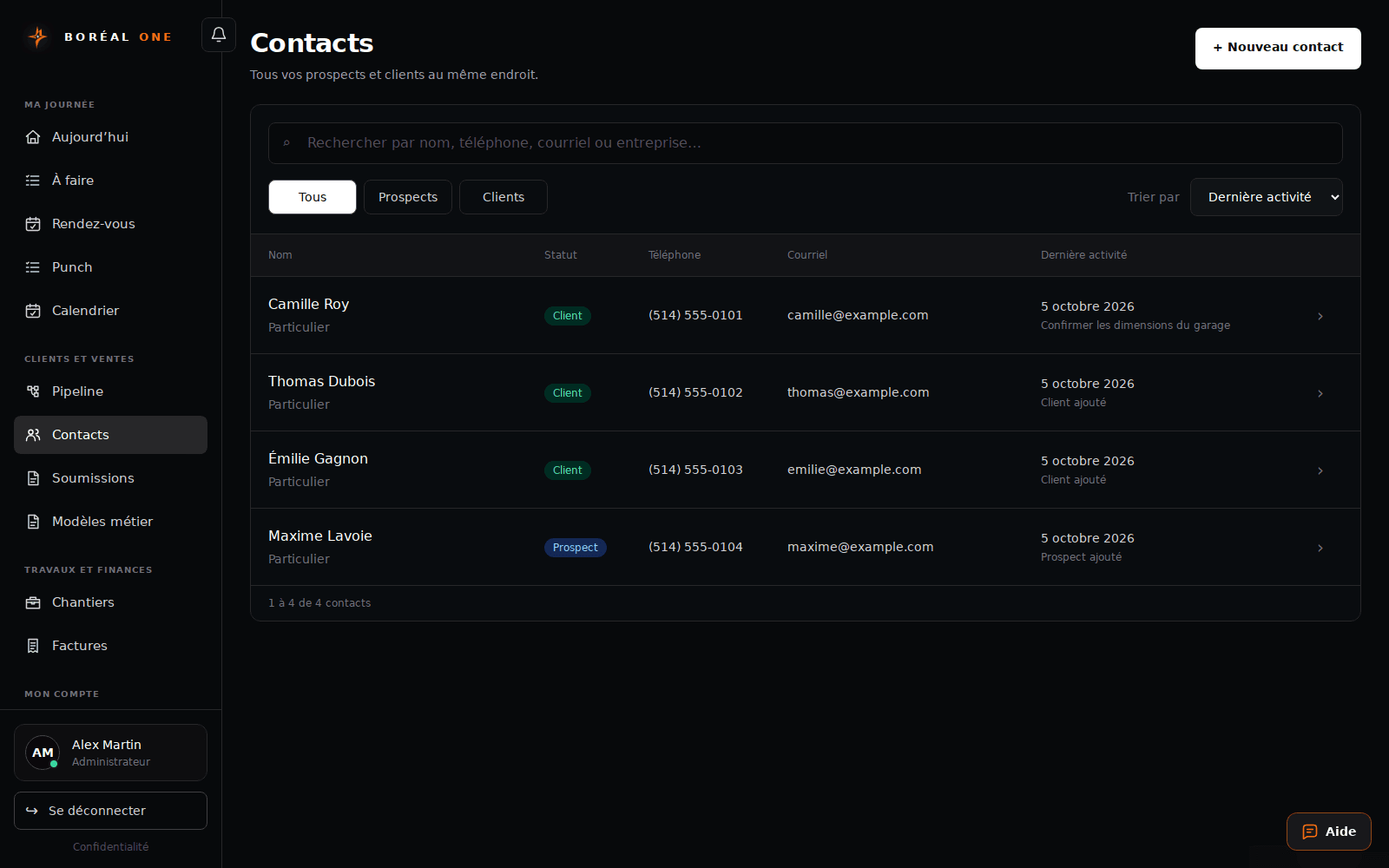Viewport: 1389px width, 868px height.
Task: Click the Soumissions document icon
Action: pos(33,478)
